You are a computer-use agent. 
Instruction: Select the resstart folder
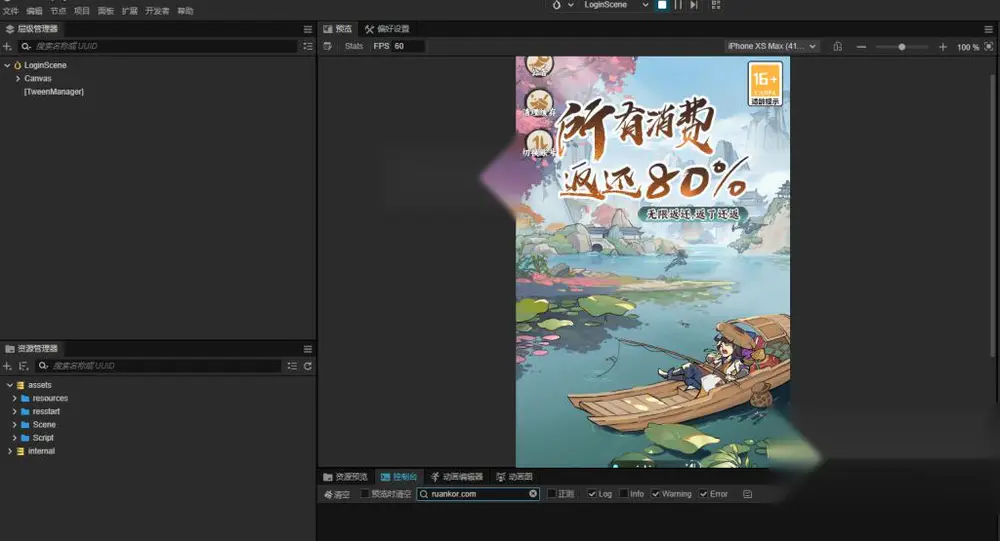(46, 411)
